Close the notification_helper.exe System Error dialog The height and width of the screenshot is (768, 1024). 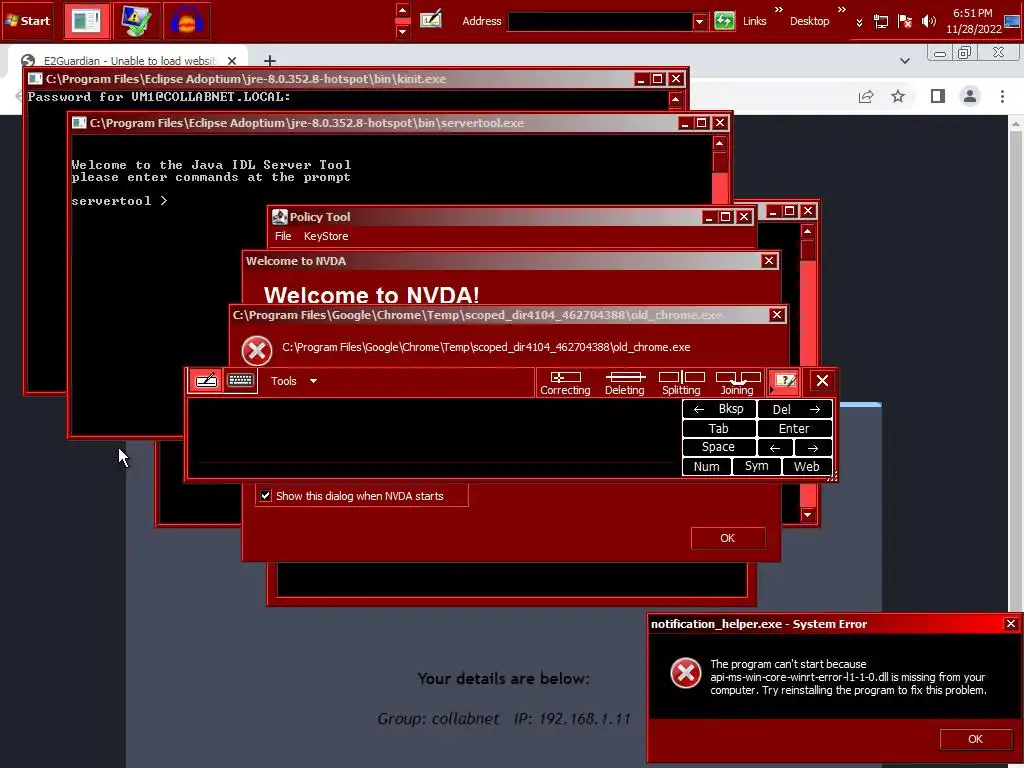click(x=1011, y=624)
